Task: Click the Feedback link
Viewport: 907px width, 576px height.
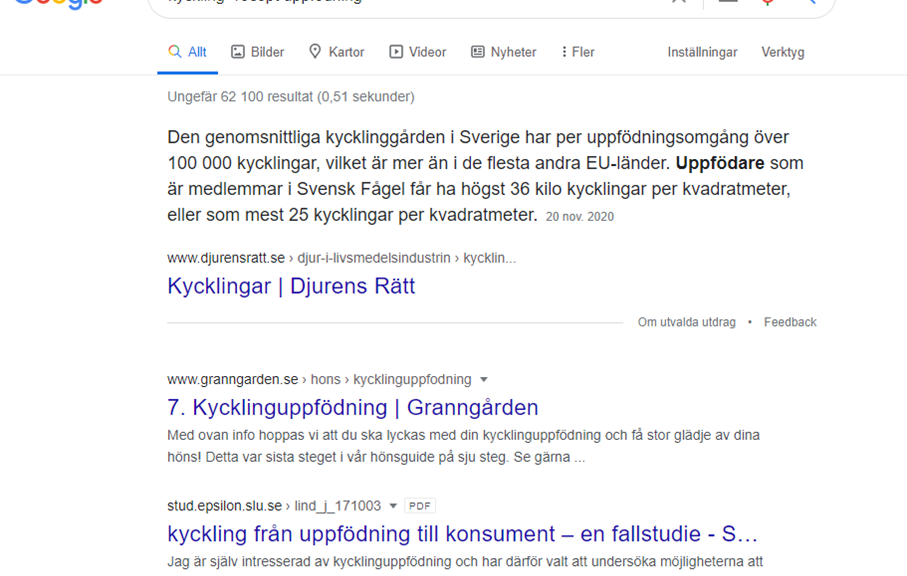Action: tap(790, 322)
